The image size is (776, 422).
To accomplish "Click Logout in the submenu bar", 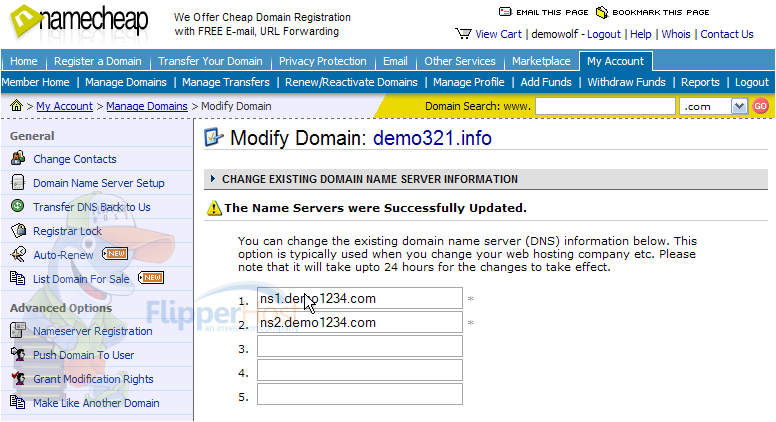I will pos(752,82).
